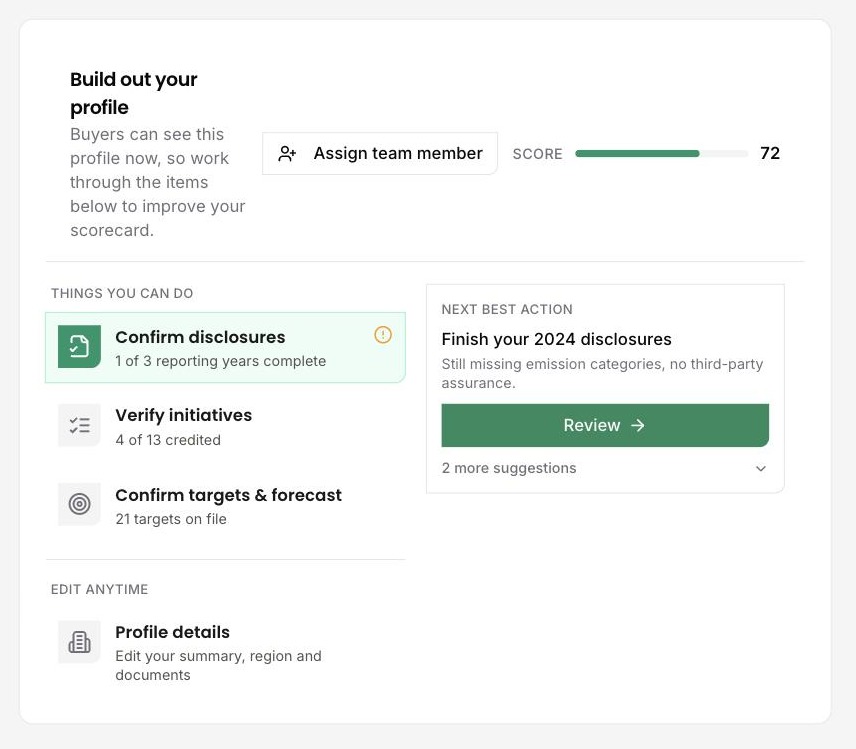The image size is (856, 749).
Task: Click the 'EDIT ANYTIME' label
Action: pos(99,590)
